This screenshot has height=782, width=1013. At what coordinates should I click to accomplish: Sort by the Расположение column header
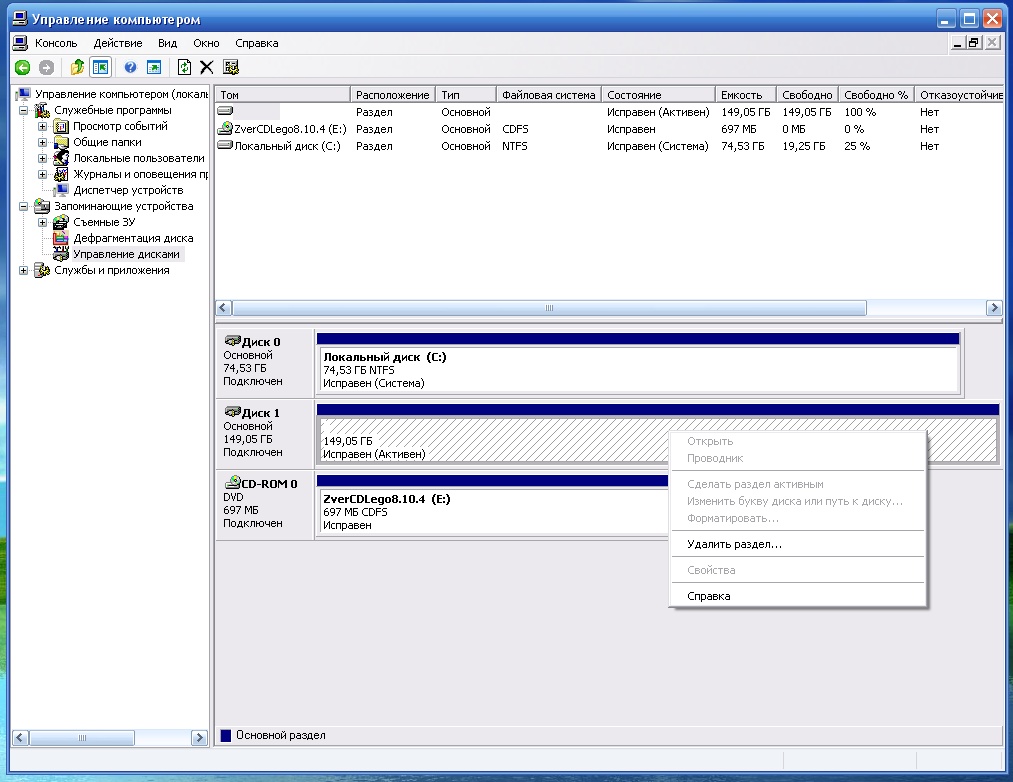[x=393, y=95]
